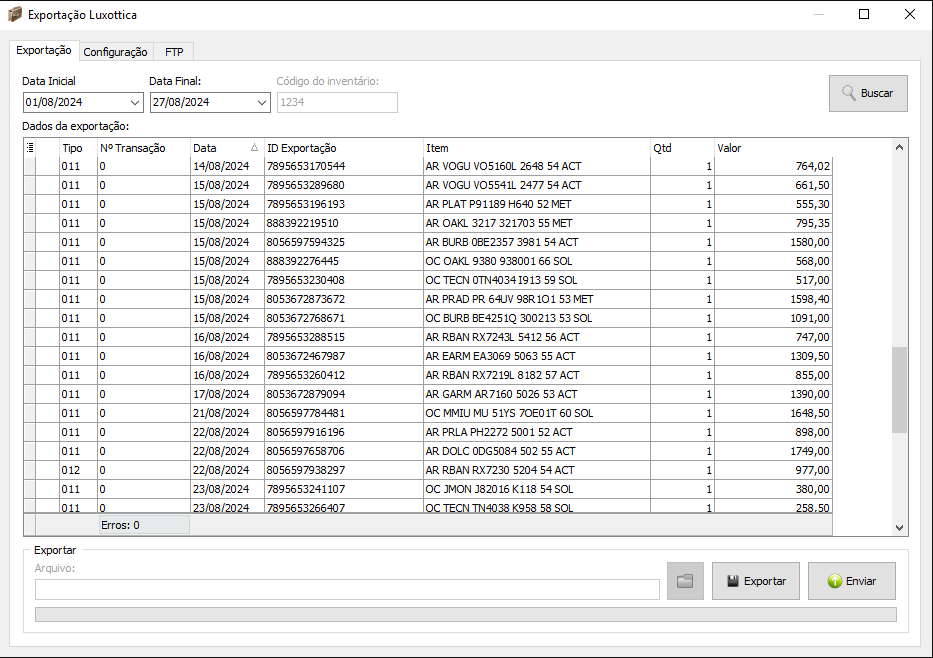Select ID 888392276445 in the grid
The image size is (933, 658).
(x=343, y=261)
